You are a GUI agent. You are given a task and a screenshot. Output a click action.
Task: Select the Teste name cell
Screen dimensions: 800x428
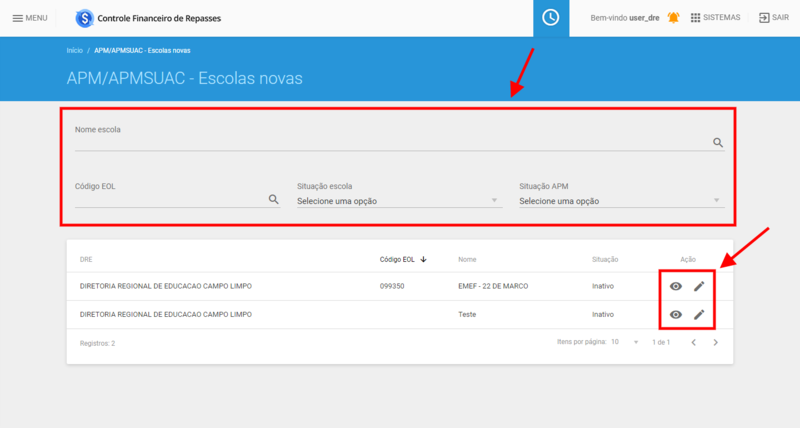coord(467,315)
